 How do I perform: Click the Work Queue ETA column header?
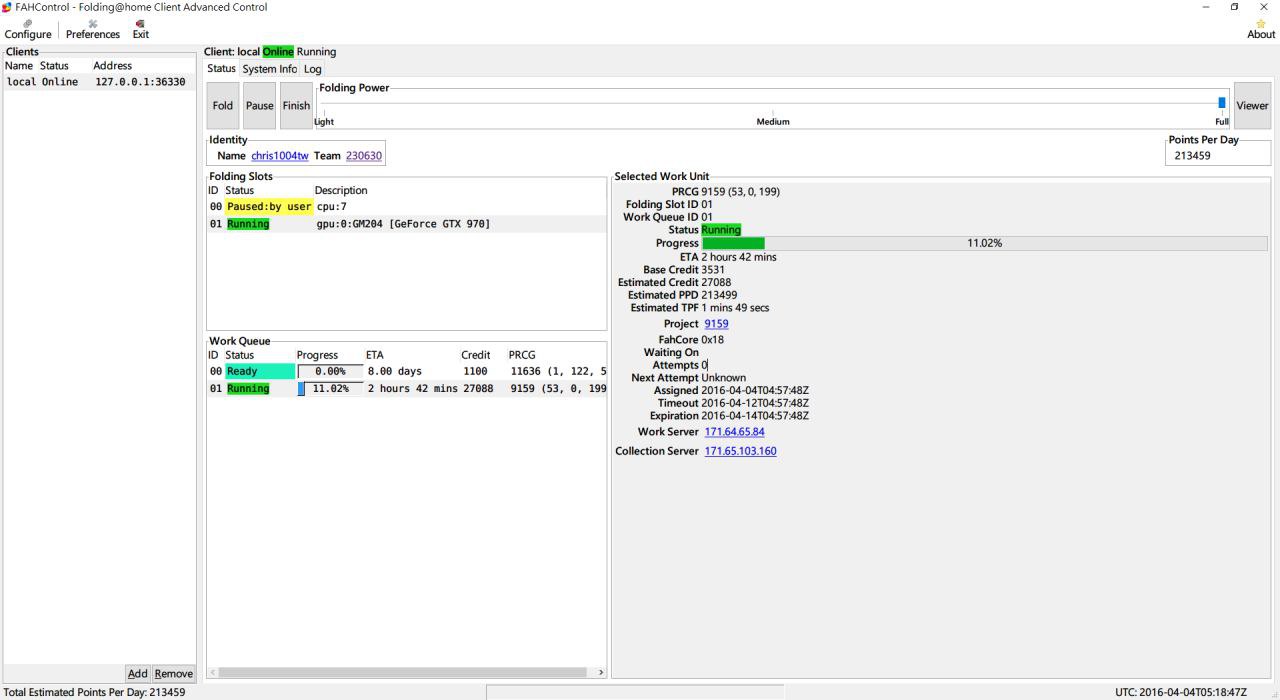tap(375, 355)
